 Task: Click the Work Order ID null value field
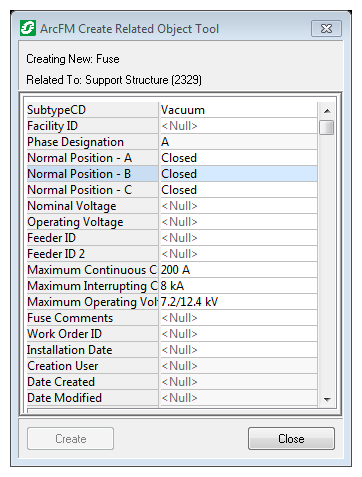point(239,334)
